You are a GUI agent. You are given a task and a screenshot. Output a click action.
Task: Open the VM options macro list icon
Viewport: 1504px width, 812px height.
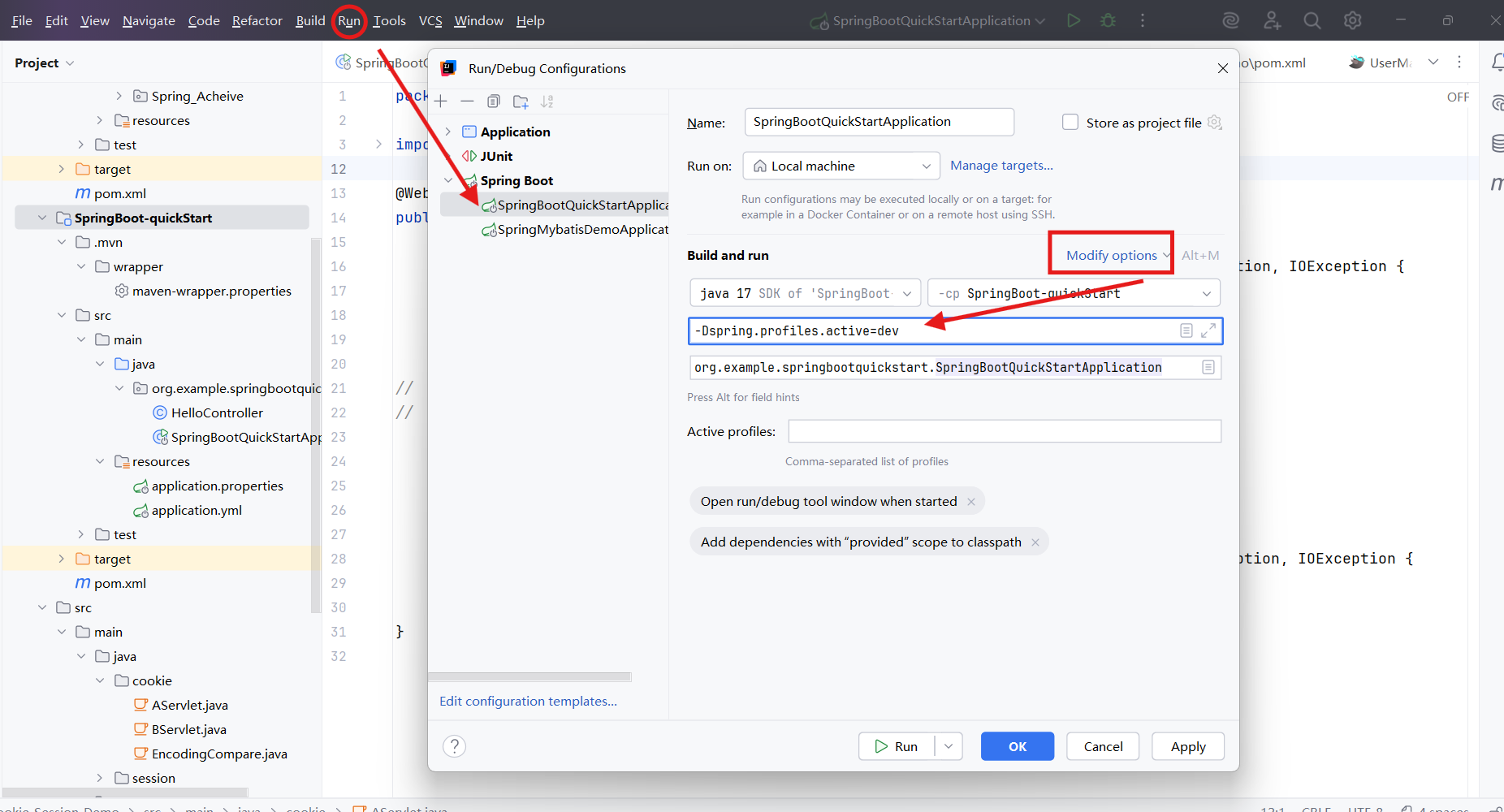coord(1186,330)
